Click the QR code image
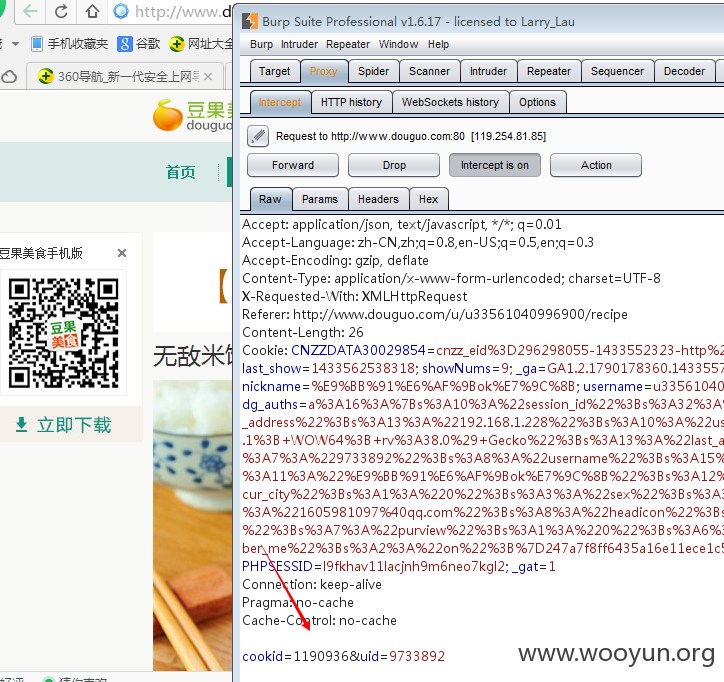This screenshot has height=682, width=724. tap(64, 332)
